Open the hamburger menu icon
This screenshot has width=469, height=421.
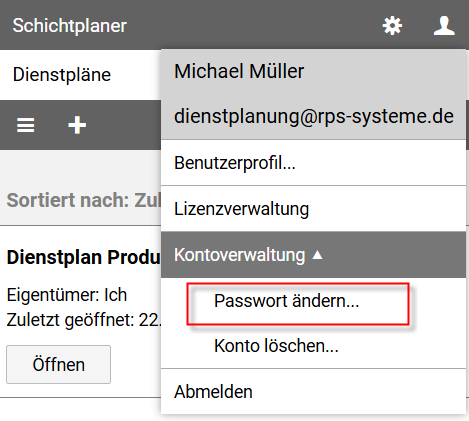point(26,125)
